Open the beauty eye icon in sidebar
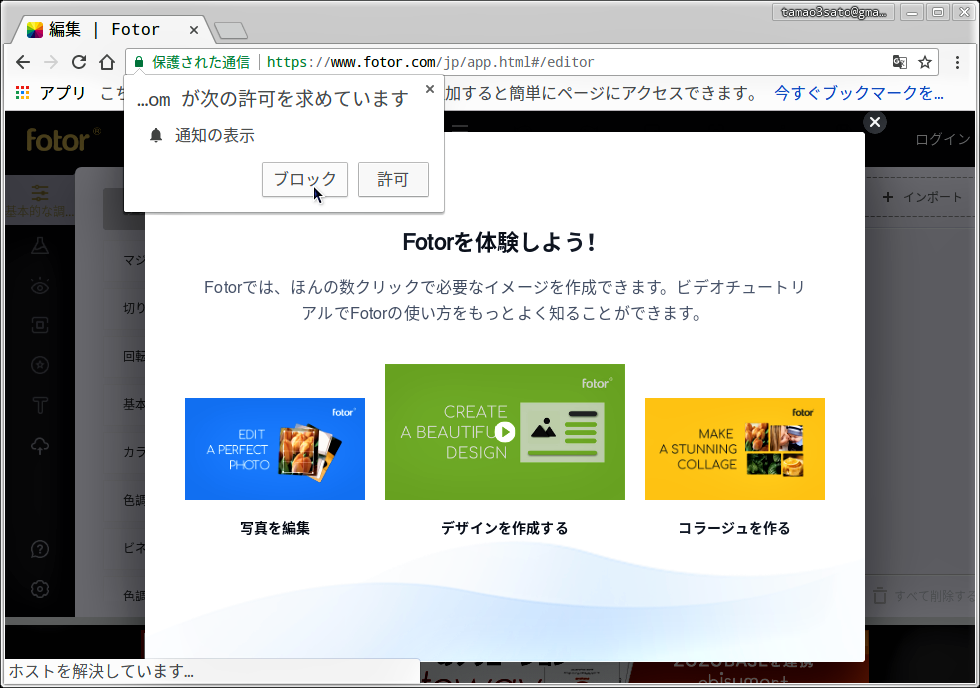This screenshot has height=688, width=980. [x=40, y=286]
